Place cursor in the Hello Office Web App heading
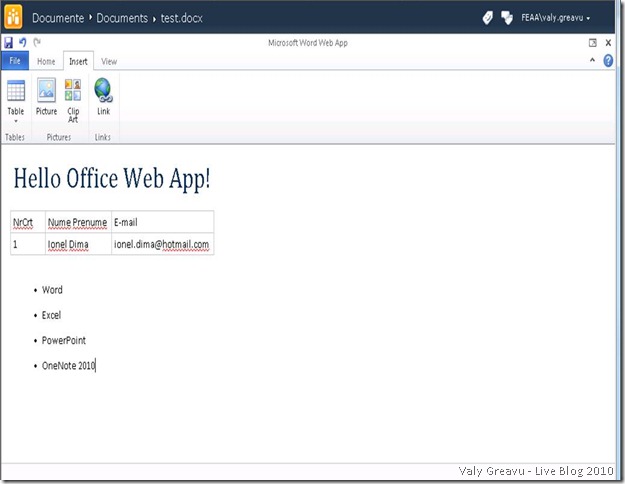This screenshot has height=484, width=625. tap(112, 179)
